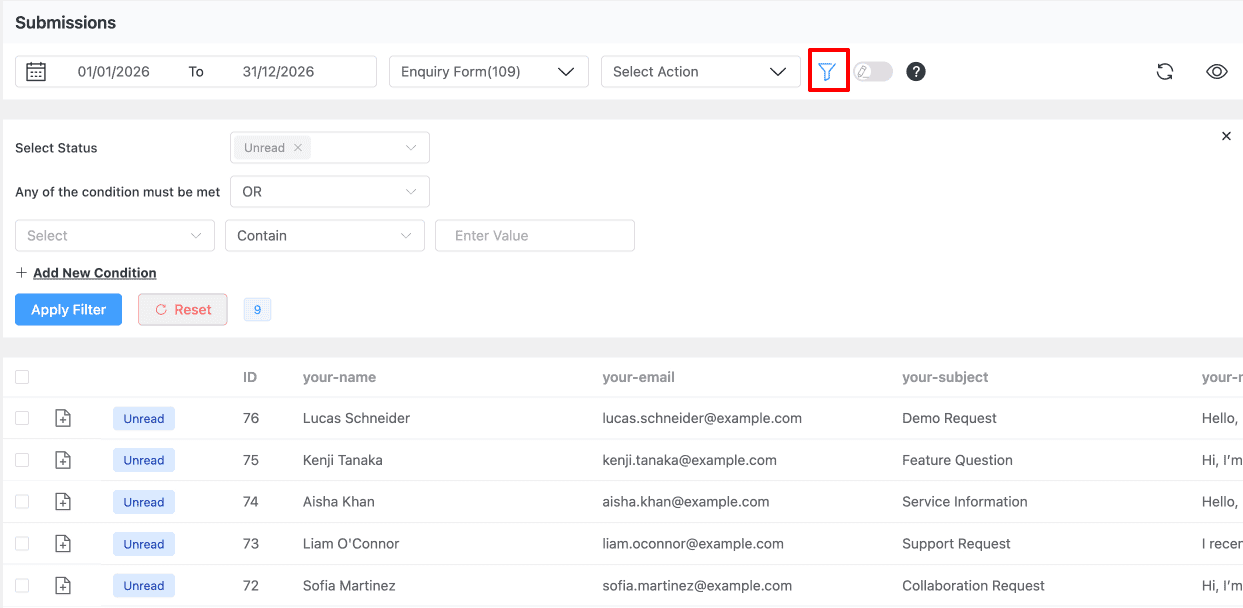Click the Support Request subject cell
Screen dimensions: 1243x608
pyautogui.click(x=957, y=544)
